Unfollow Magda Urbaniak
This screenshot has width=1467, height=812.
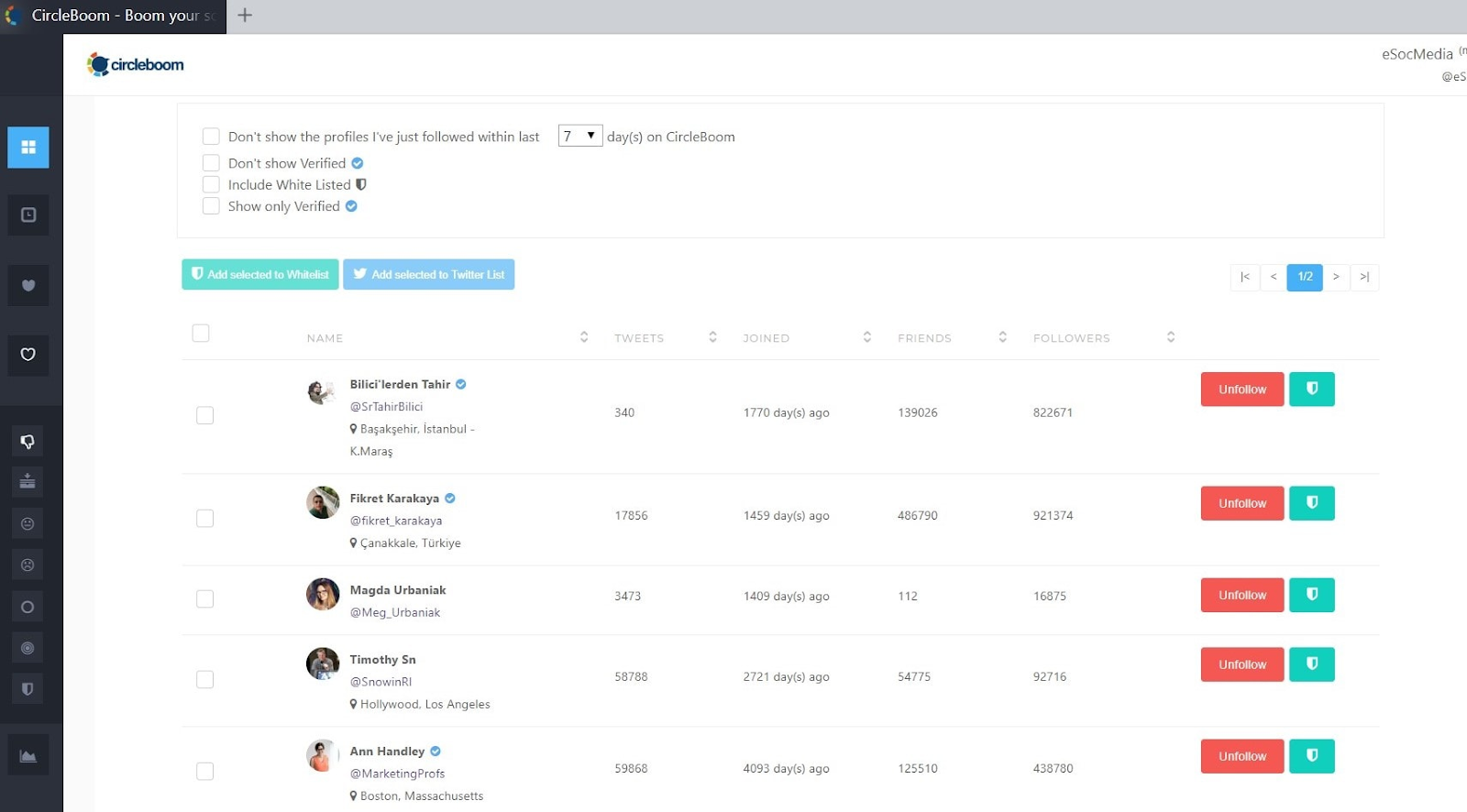1242,595
